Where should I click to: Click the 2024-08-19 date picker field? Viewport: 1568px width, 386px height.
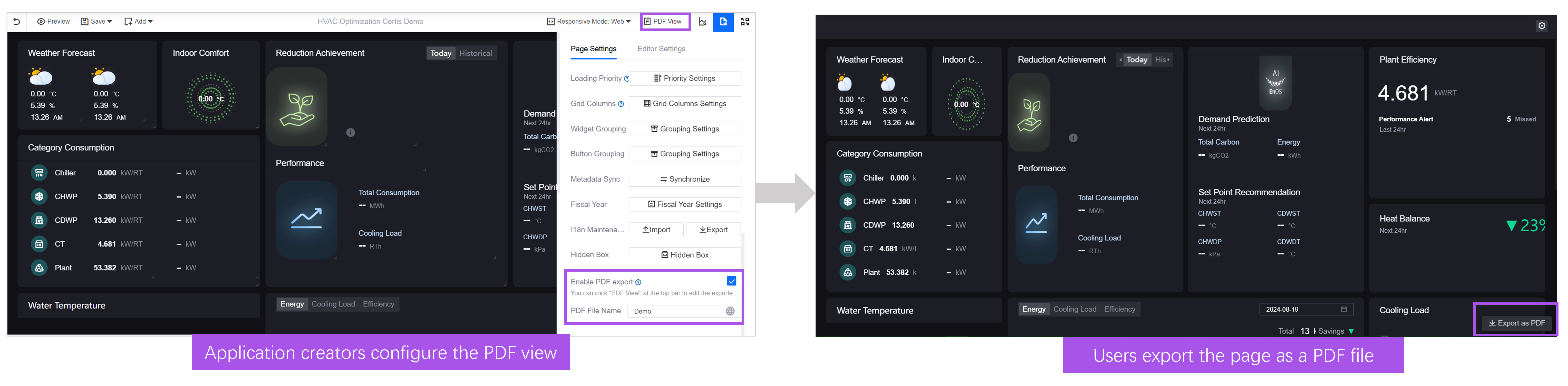1306,309
